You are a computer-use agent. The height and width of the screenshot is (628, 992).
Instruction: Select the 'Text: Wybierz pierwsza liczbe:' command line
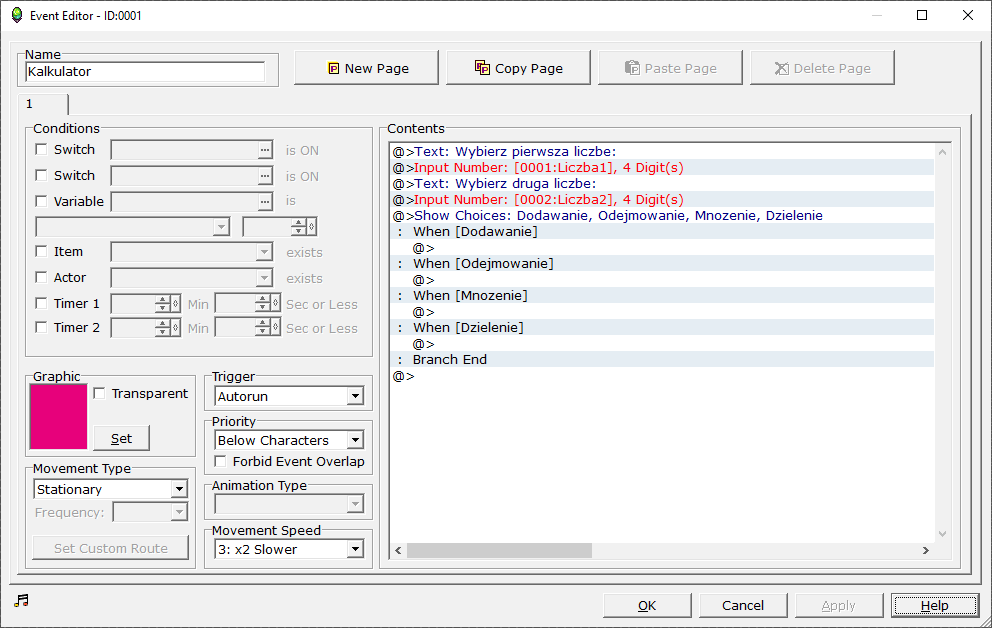662,152
